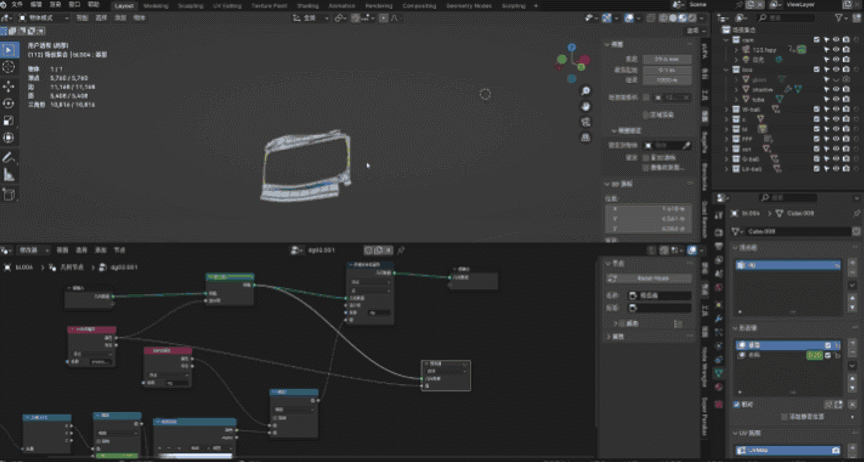Click the outliner search field
Screen dimensions: 864x462
[x=786, y=18]
